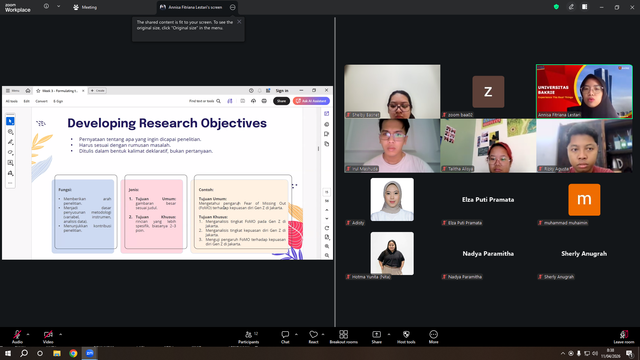Image resolution: width=640 pixels, height=360 pixels.
Task: Click Ask AI Assistant button
Action: [311, 101]
